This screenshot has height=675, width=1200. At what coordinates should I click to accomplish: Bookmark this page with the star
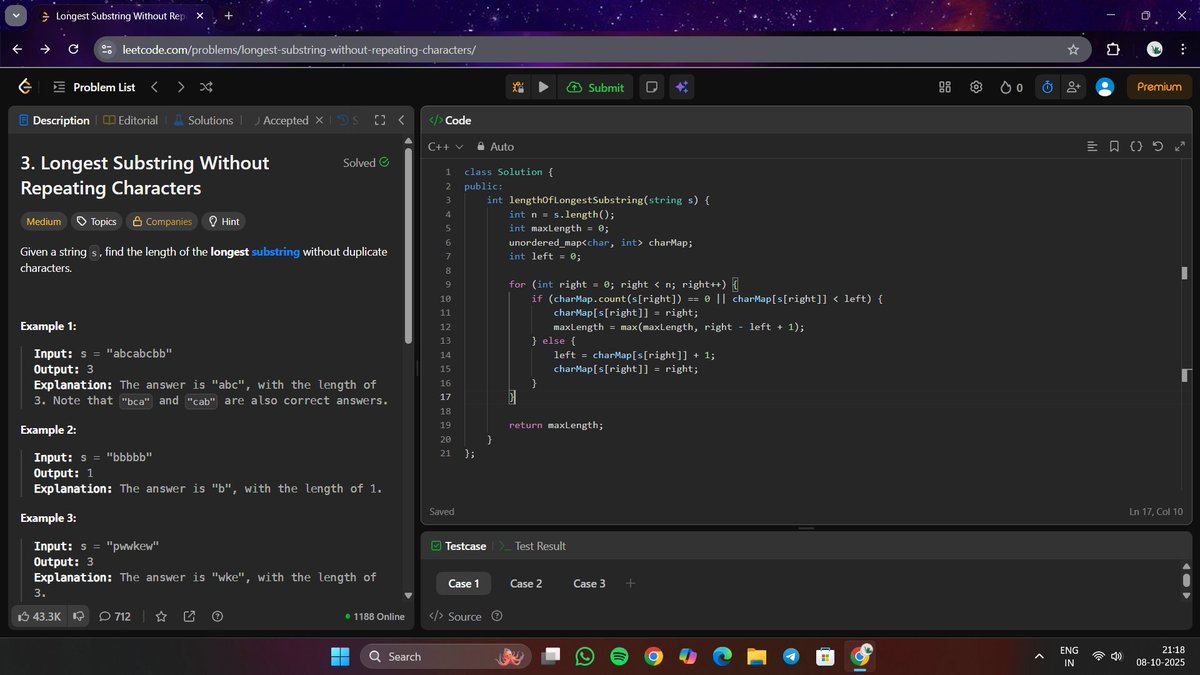point(1073,49)
